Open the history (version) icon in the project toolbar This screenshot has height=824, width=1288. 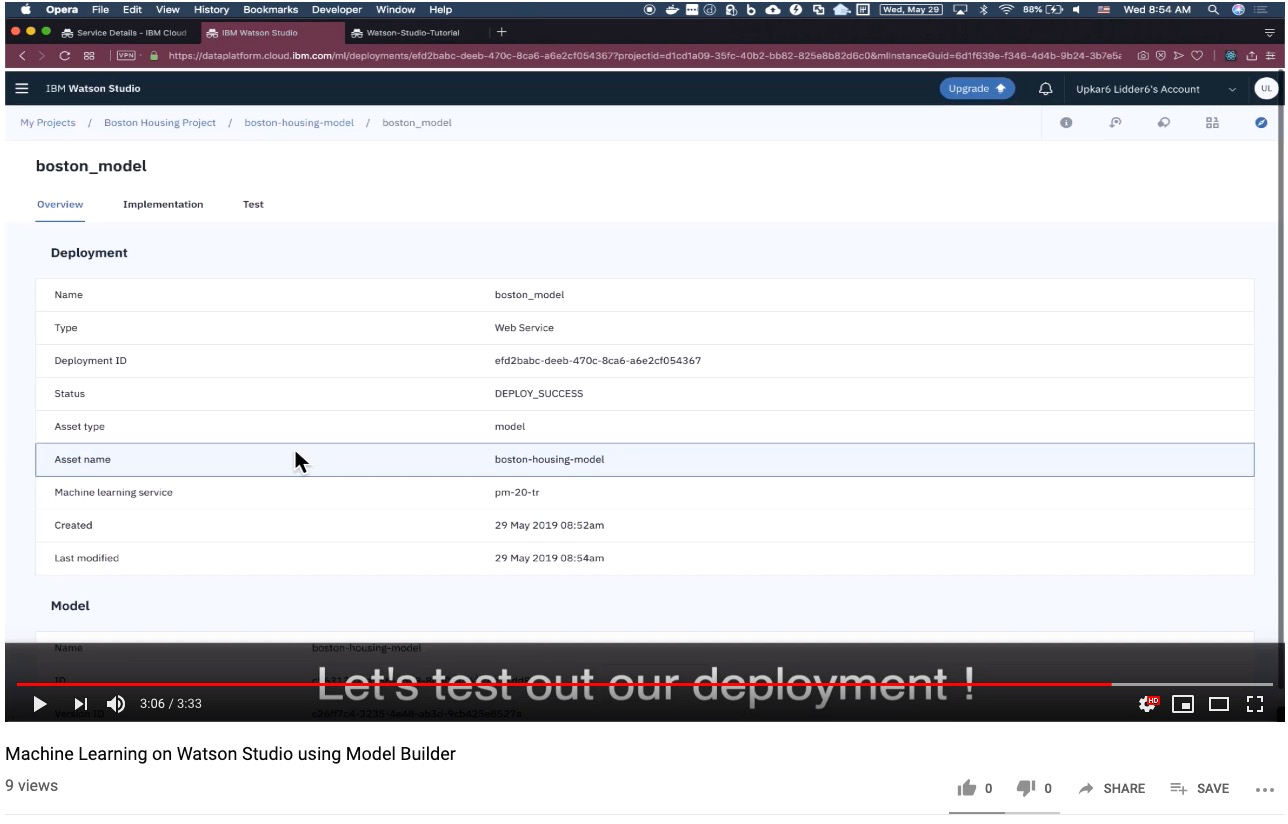point(1115,123)
